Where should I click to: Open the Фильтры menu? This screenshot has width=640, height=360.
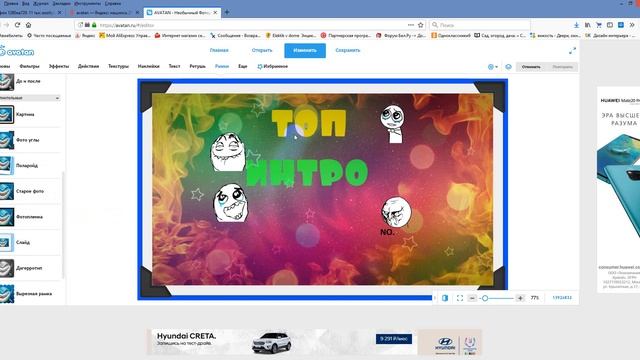tap(29, 66)
